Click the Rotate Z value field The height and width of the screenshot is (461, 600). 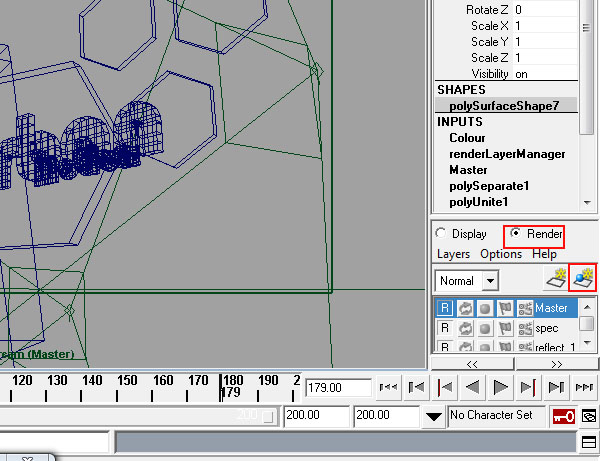click(545, 10)
